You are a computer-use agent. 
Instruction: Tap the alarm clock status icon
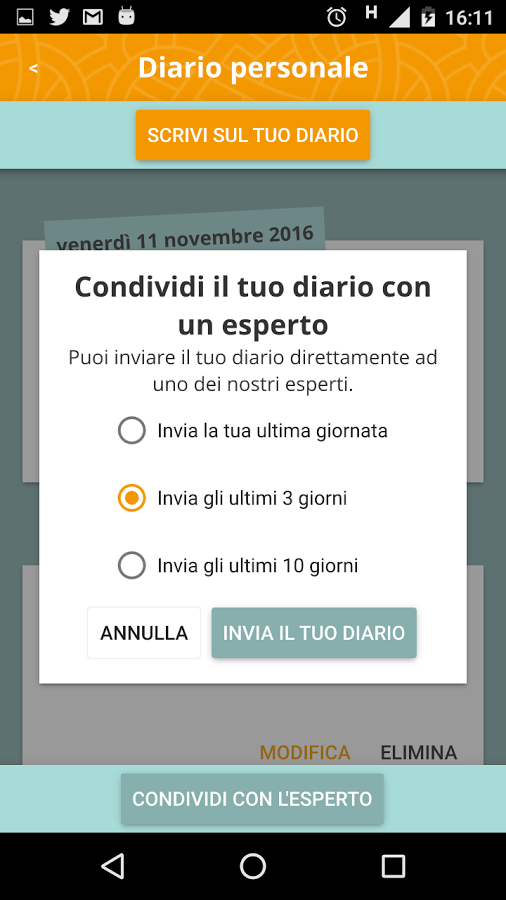(337, 17)
